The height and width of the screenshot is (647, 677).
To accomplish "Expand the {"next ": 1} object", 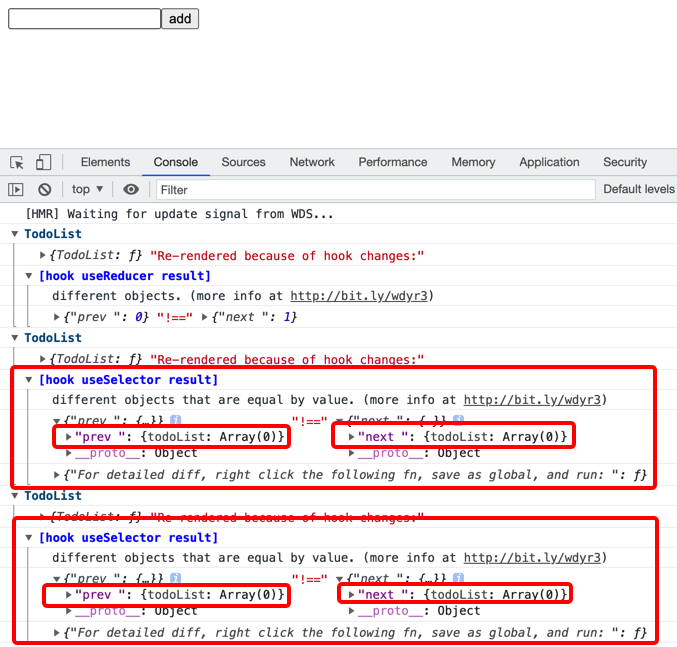I will tap(205, 317).
